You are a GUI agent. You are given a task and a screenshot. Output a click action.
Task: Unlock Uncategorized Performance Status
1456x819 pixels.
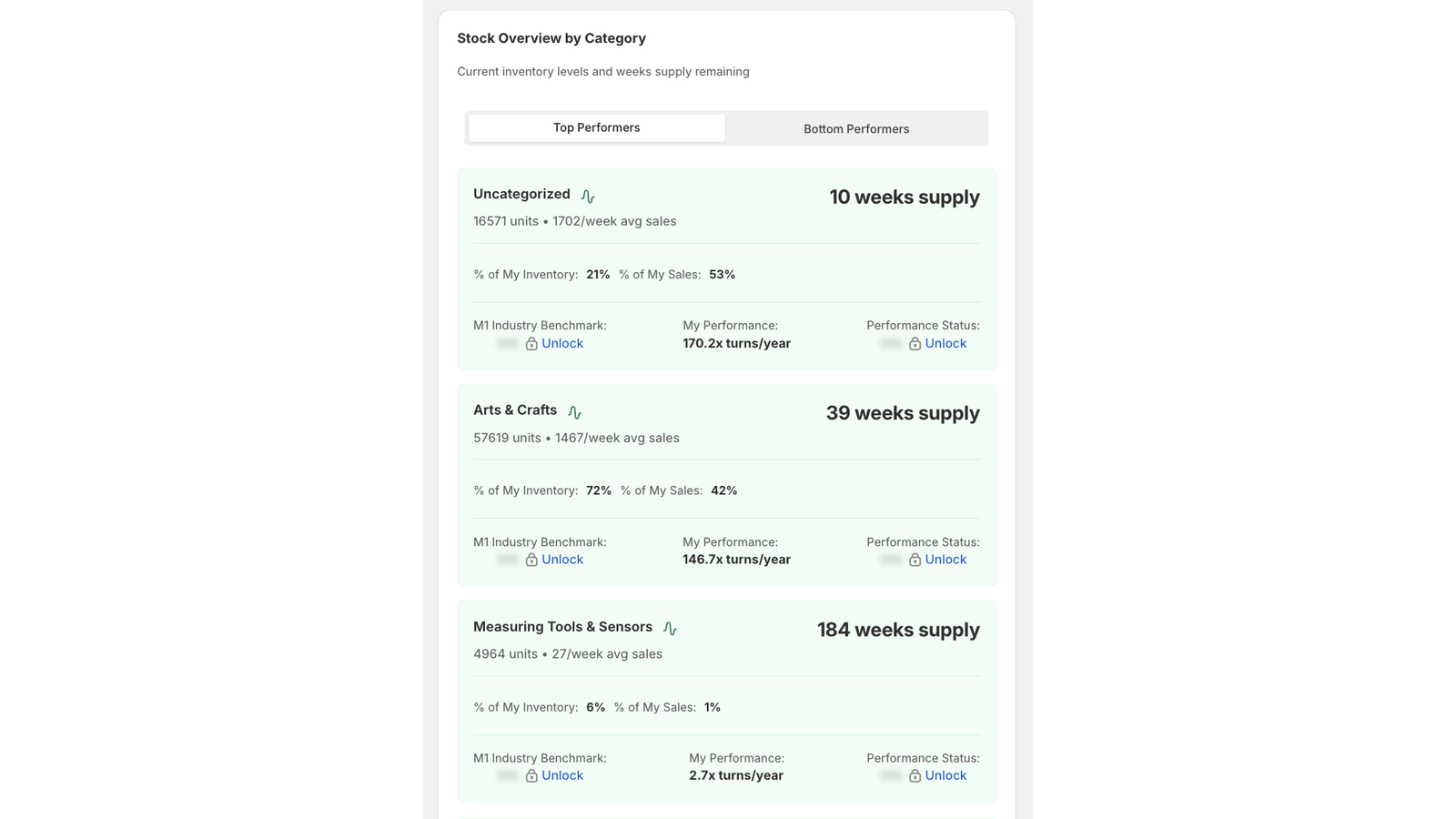point(945,343)
